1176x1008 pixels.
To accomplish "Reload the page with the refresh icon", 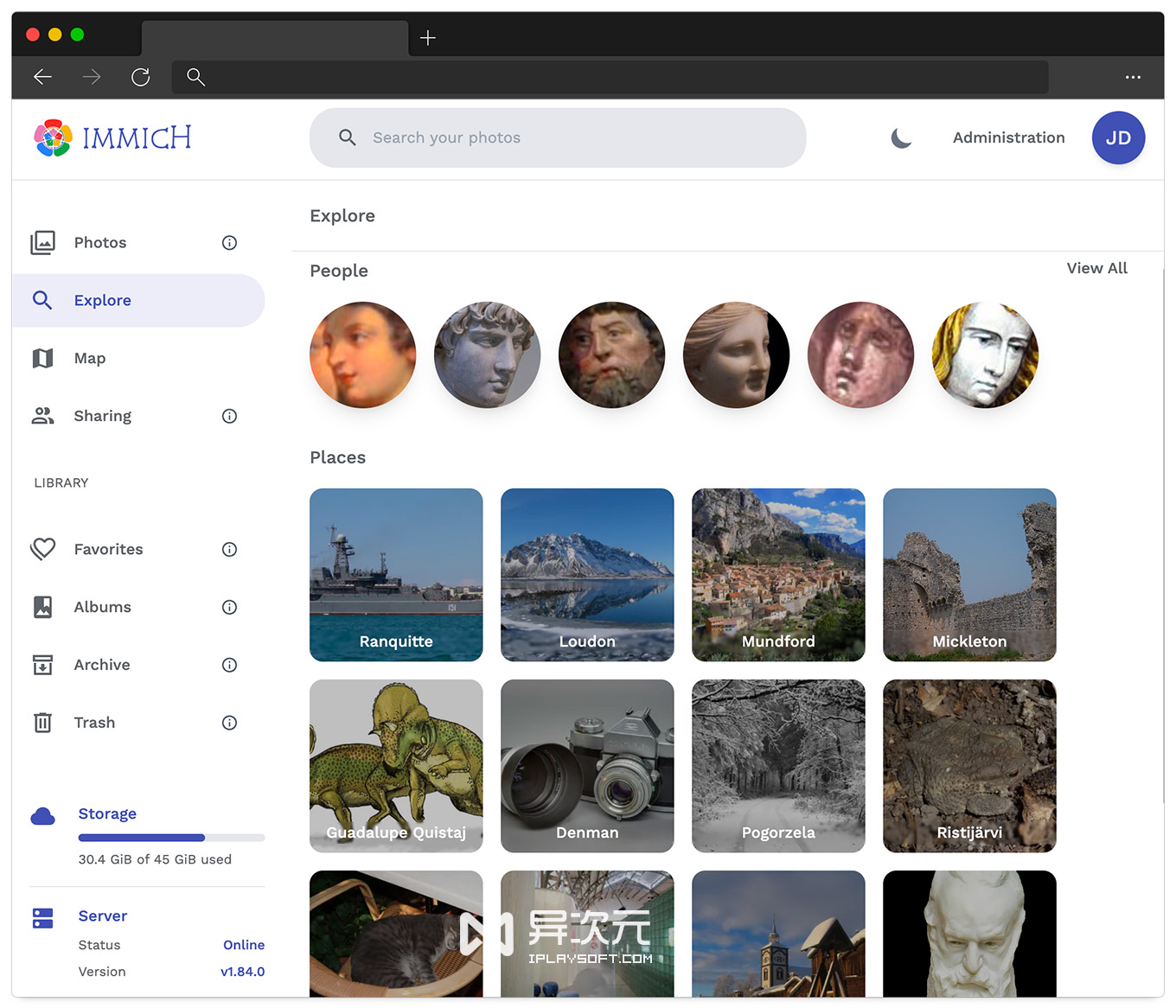I will point(141,78).
